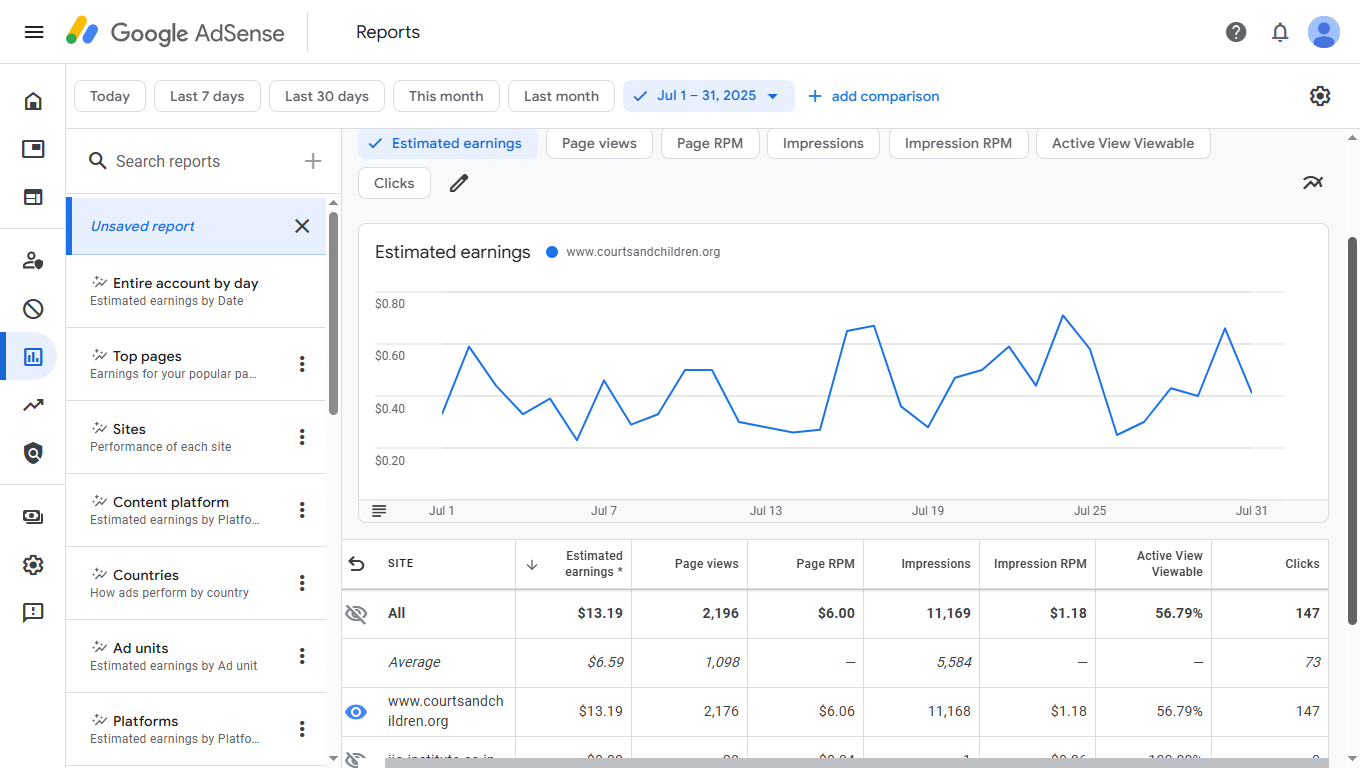Click the edit metrics pencil icon
Image resolution: width=1360 pixels, height=768 pixels.
459,183
